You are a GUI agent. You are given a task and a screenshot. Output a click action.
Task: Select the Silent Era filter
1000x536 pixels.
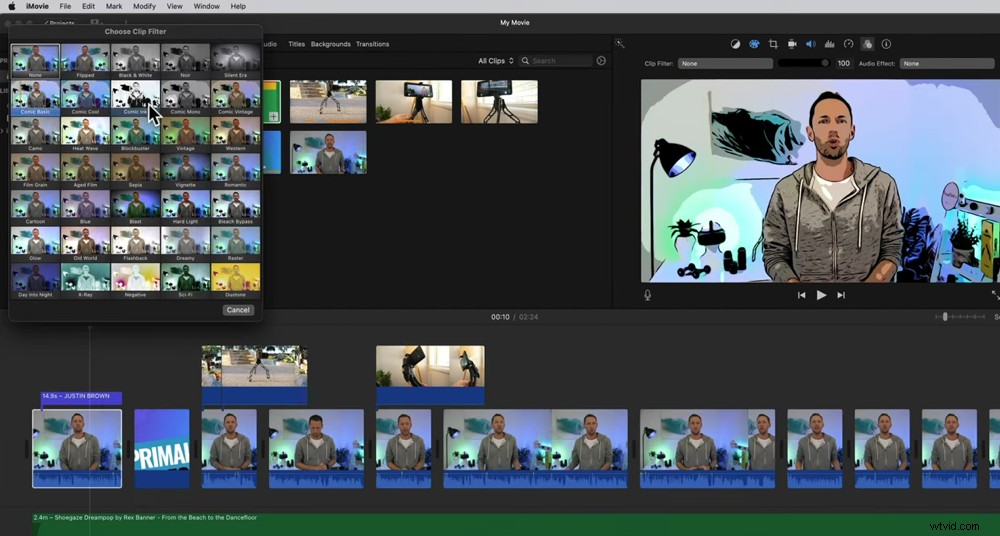[235, 61]
